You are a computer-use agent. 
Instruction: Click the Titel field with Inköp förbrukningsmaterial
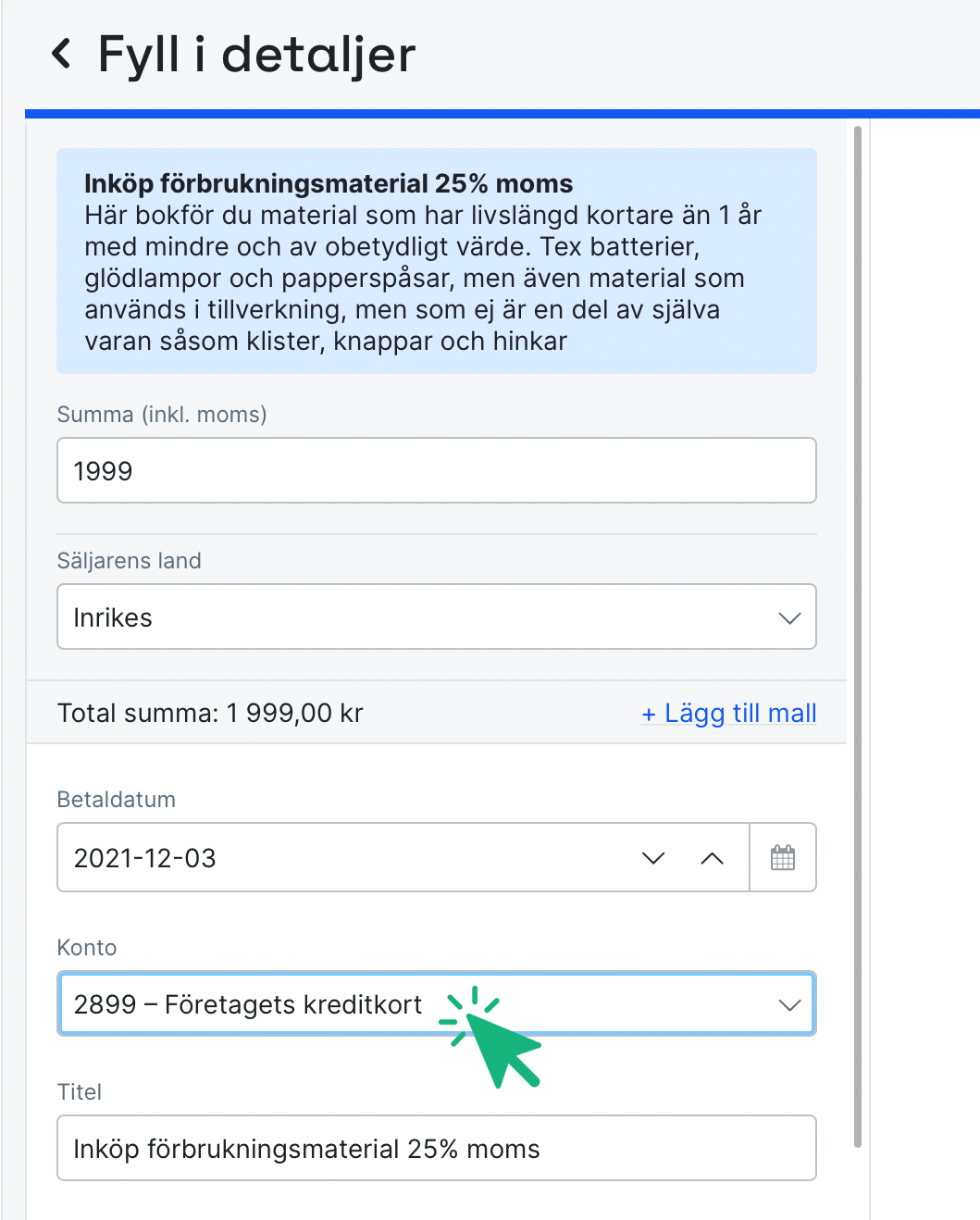(x=436, y=1148)
